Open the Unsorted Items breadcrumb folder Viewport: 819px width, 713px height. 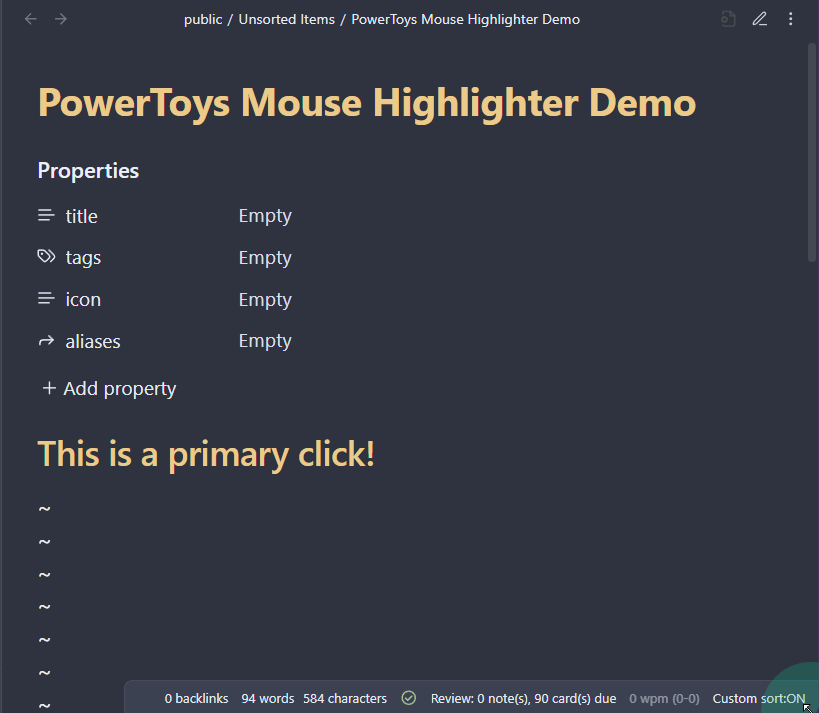286,19
